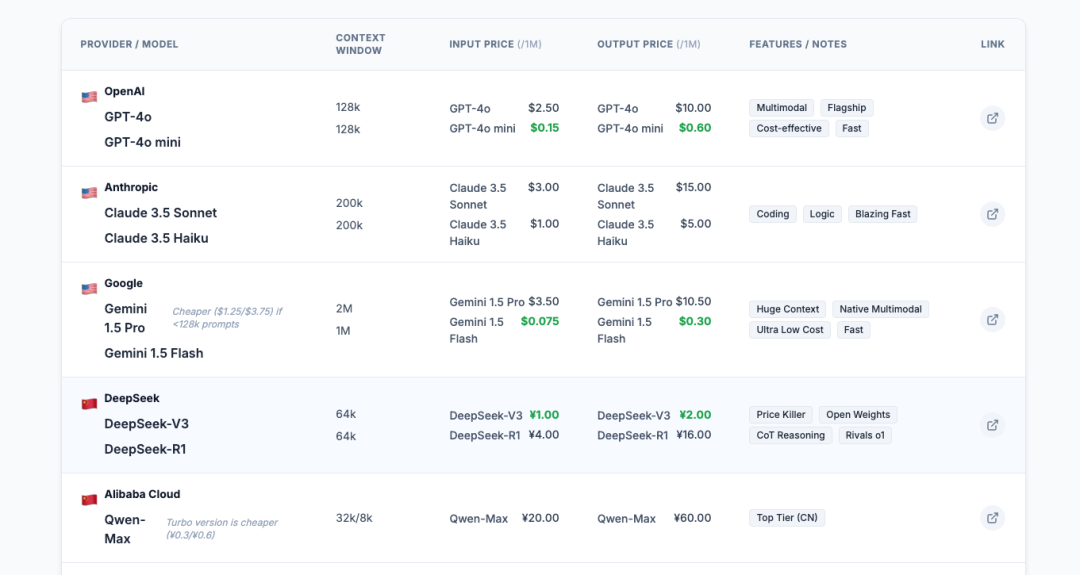Select the Price Killer tag
This screenshot has height=575, width=1080.
[x=780, y=415]
